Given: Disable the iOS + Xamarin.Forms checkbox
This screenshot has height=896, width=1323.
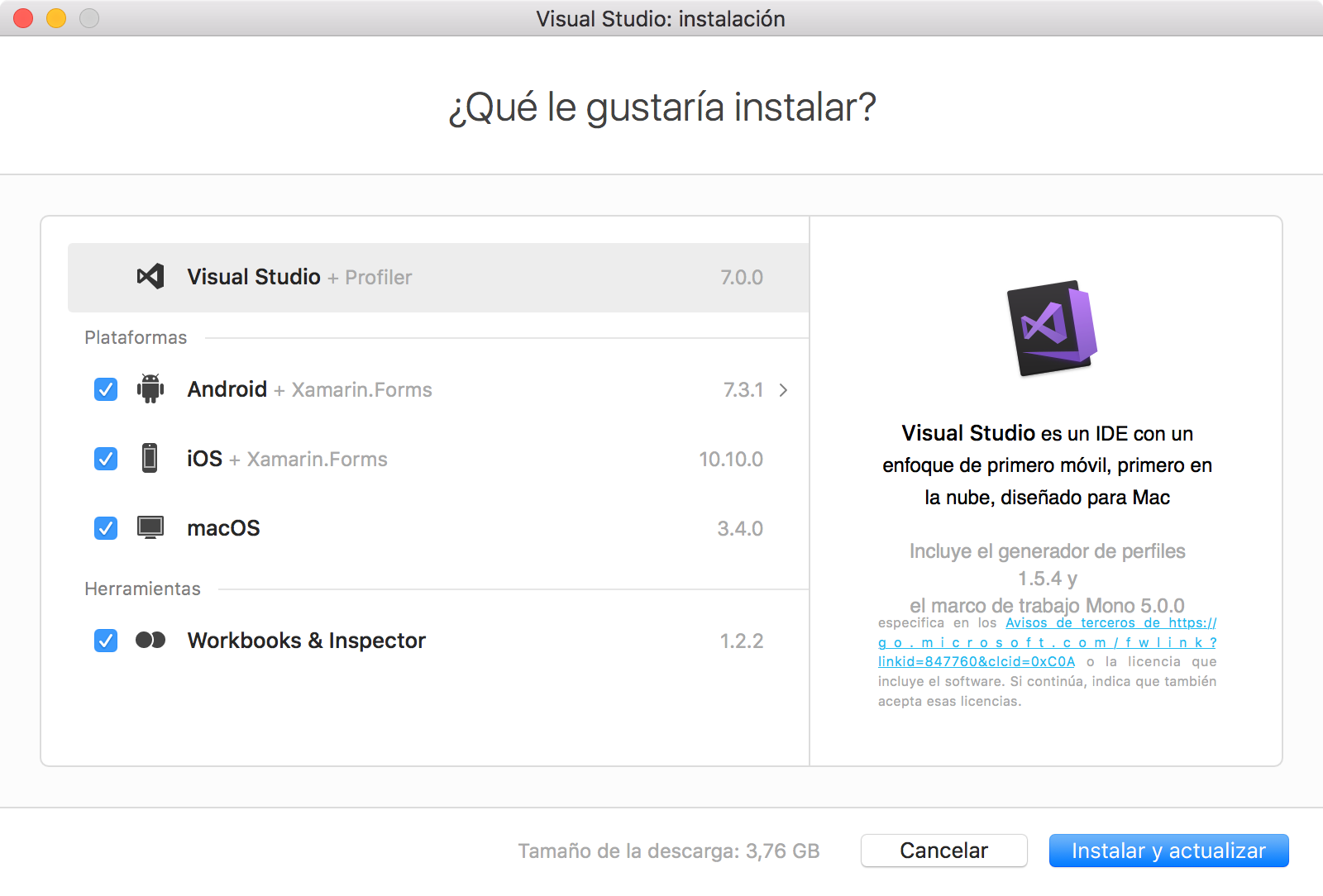Looking at the screenshot, I should tap(105, 459).
